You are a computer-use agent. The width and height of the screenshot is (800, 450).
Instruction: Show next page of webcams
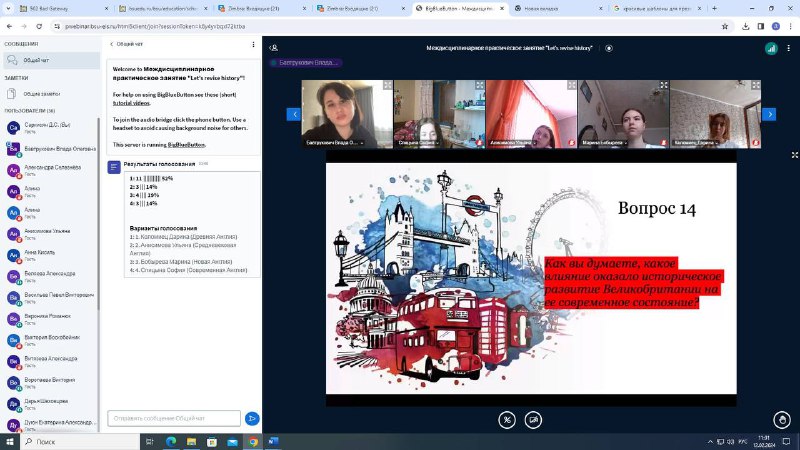(x=769, y=114)
